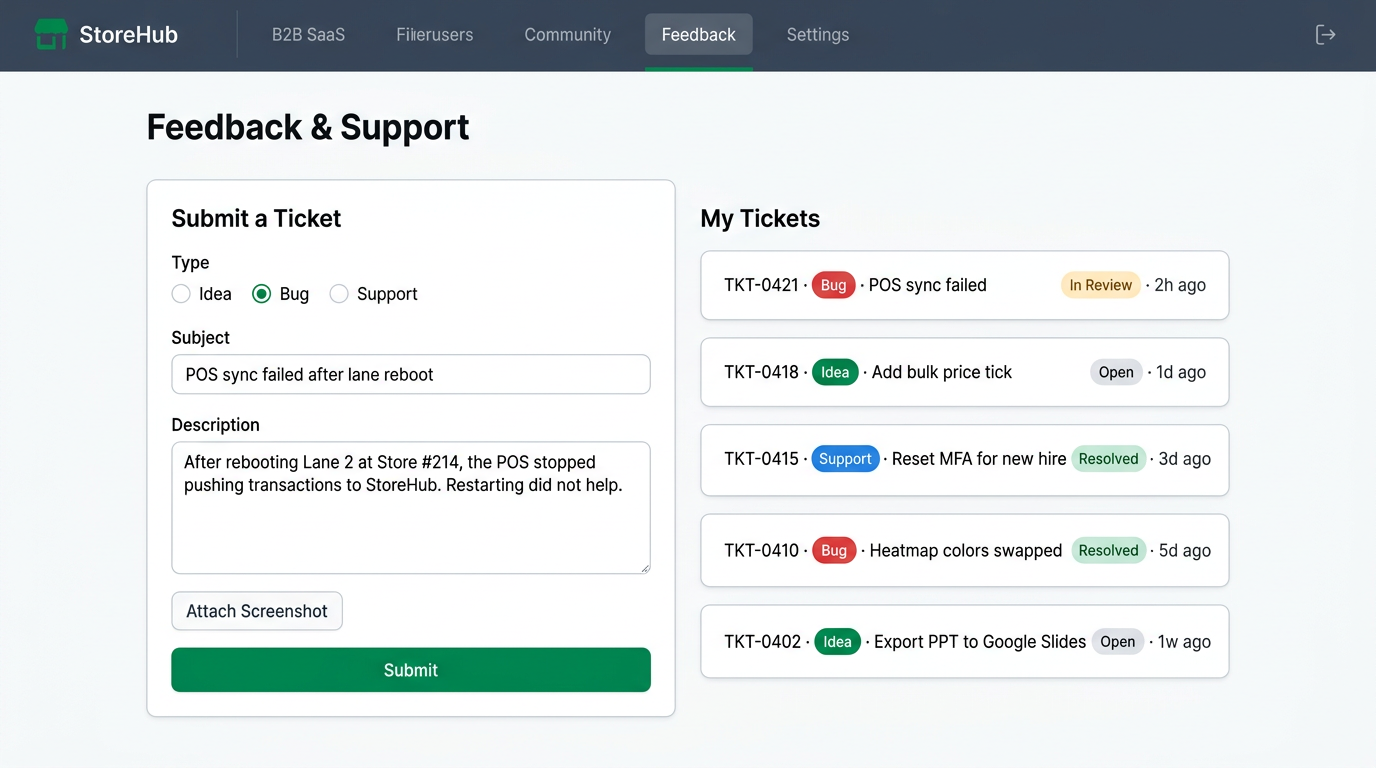Click the green Idea tag on TKT-0418
This screenshot has height=768, width=1376.
[x=835, y=372]
